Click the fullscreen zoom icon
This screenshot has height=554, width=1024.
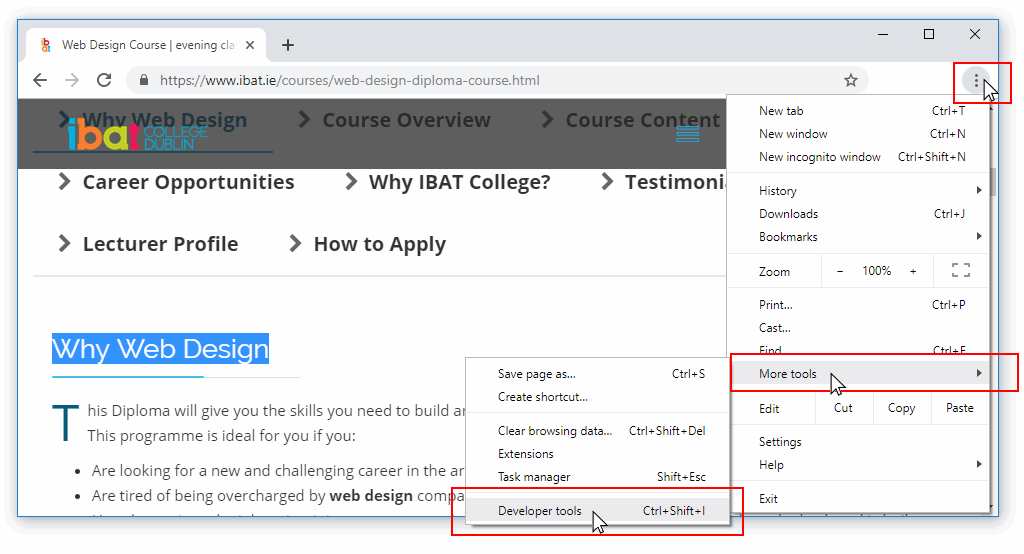click(961, 271)
